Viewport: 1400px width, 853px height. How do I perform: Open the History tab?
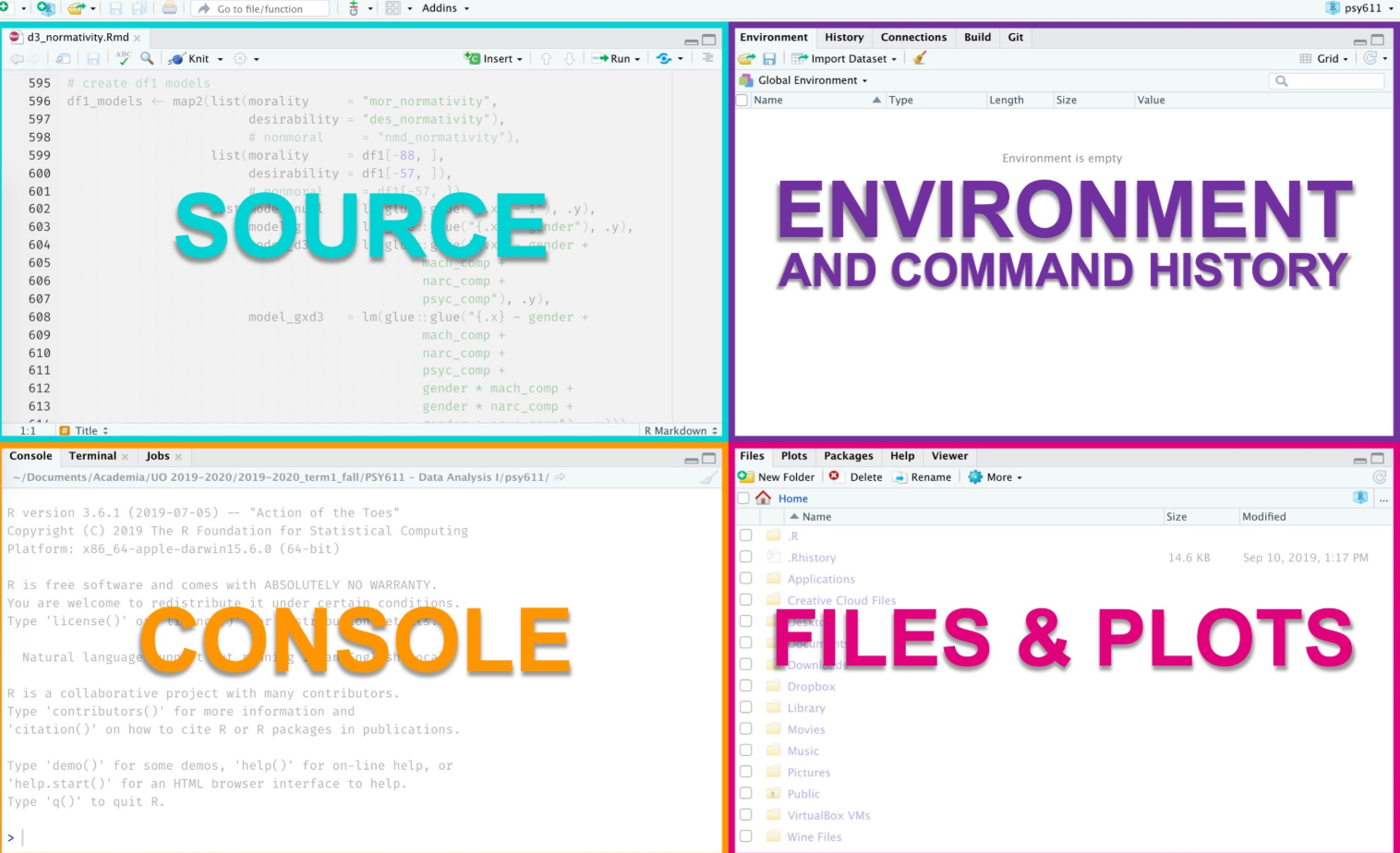(x=844, y=37)
